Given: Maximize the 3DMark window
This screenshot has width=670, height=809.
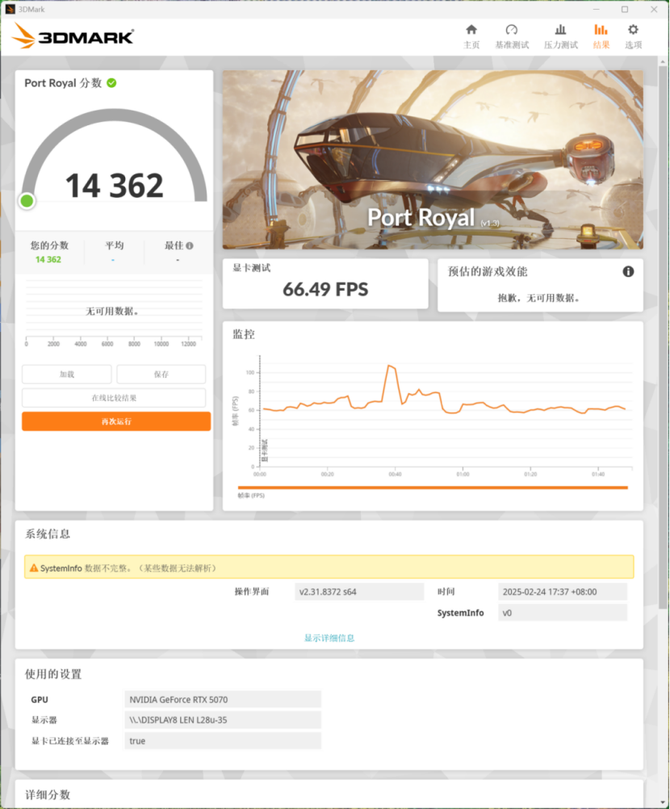Looking at the screenshot, I should [625, 9].
